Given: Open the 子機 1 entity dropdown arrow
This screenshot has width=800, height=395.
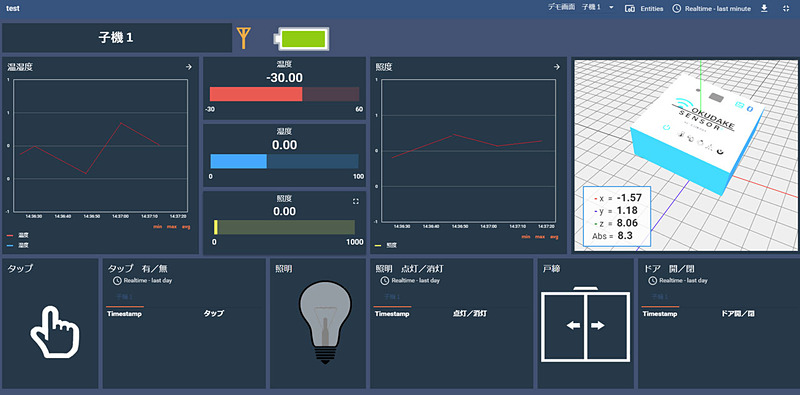Looking at the screenshot, I should [x=611, y=8].
